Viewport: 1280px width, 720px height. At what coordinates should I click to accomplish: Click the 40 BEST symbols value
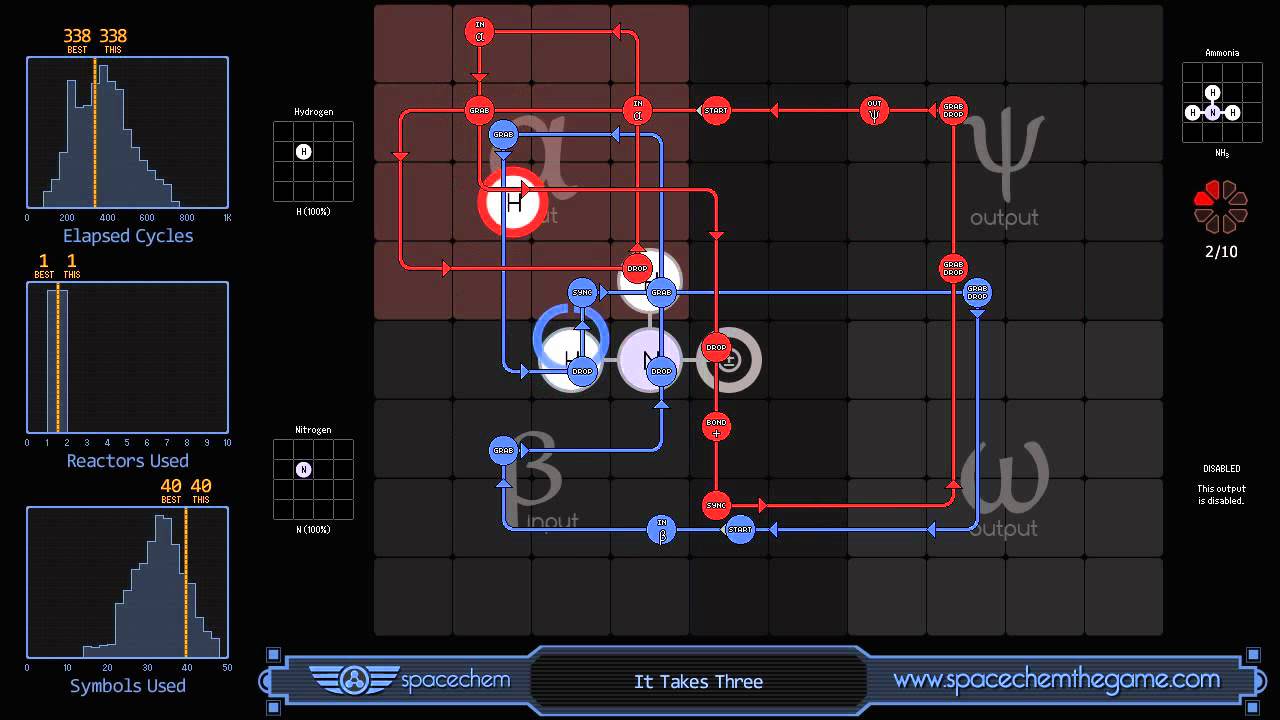[x=171, y=487]
